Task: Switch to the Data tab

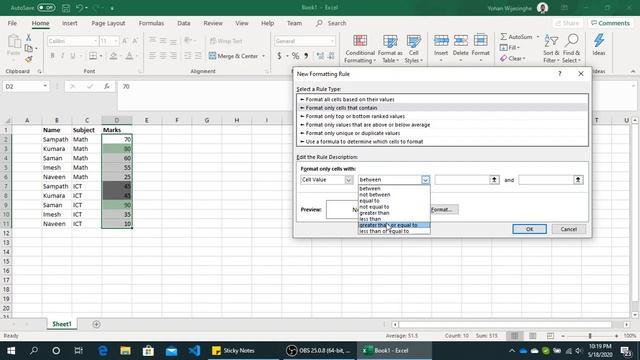Action: pos(184,23)
